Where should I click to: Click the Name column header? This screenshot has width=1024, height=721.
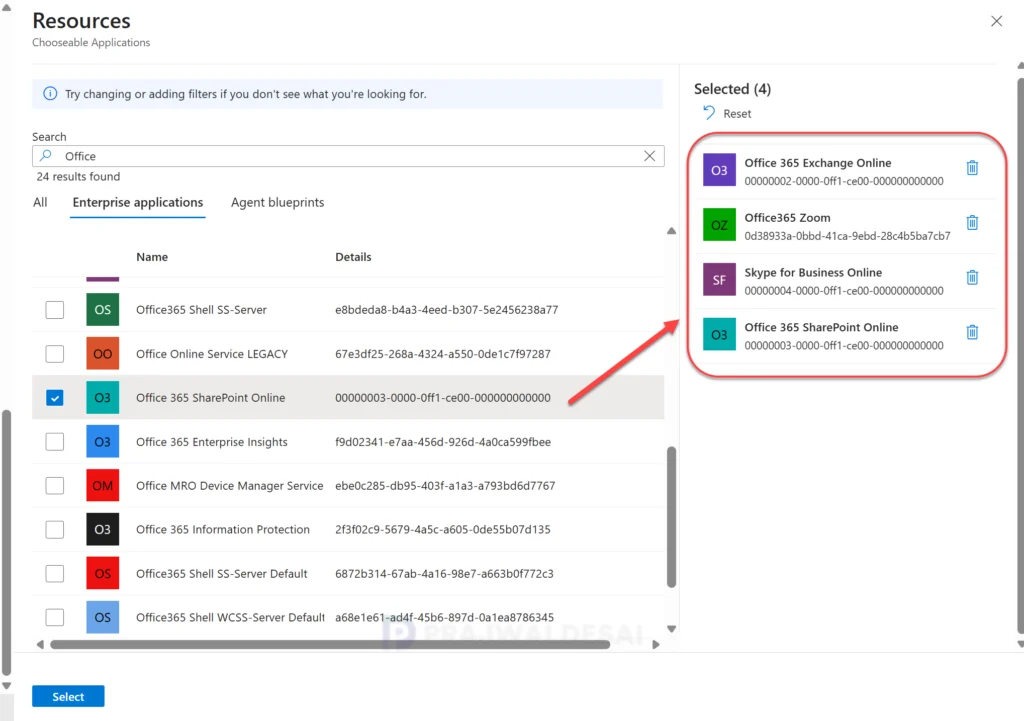pyautogui.click(x=152, y=257)
